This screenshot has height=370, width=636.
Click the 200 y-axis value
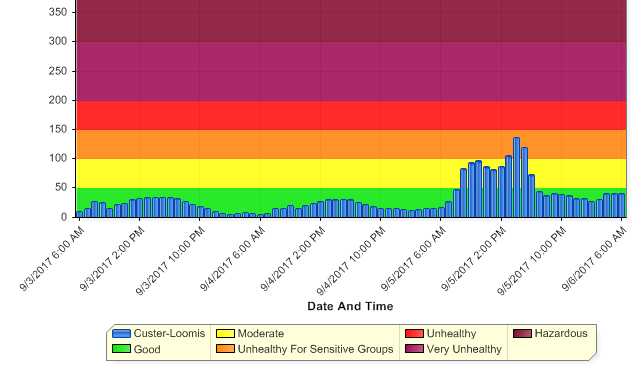coord(58,100)
